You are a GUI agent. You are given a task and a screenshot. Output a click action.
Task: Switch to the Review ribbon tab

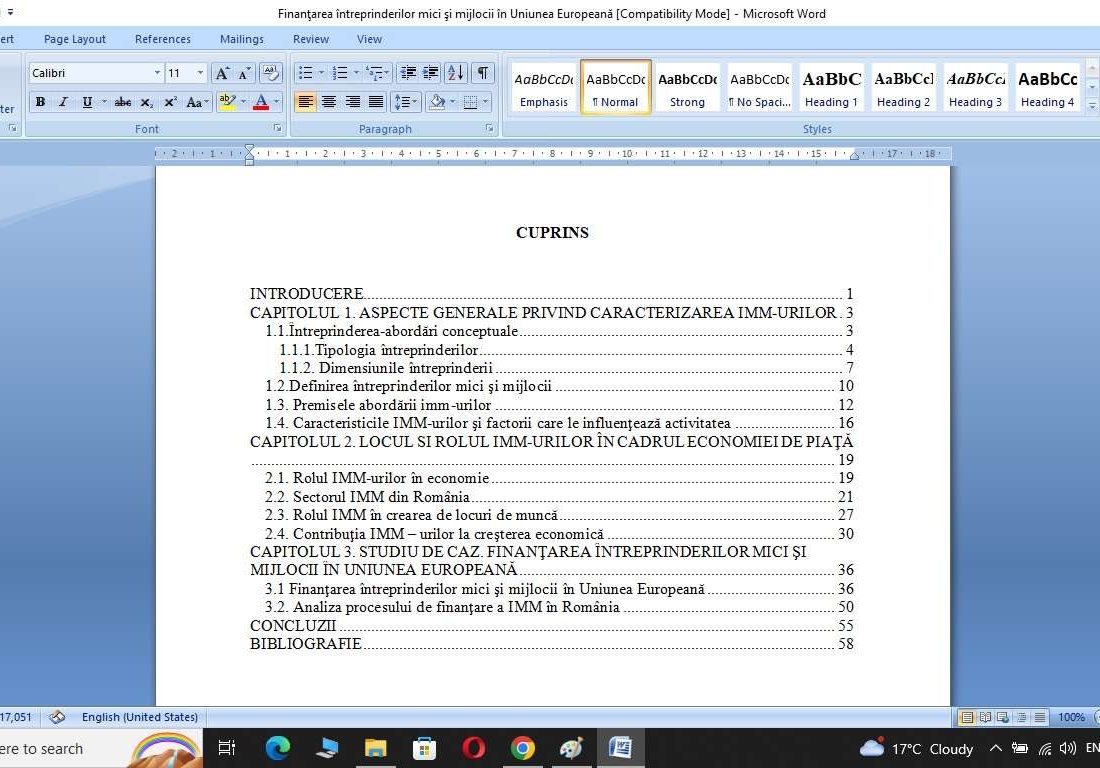coord(311,39)
